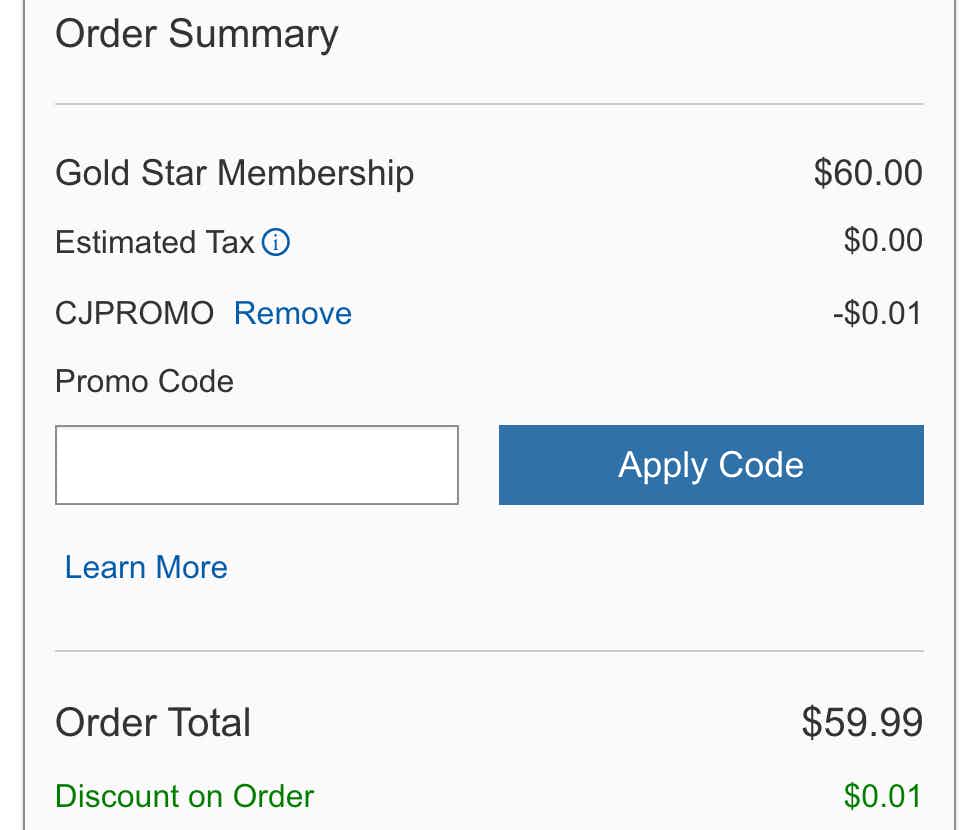
Task: Focus the Promo Code input field
Action: (257, 465)
